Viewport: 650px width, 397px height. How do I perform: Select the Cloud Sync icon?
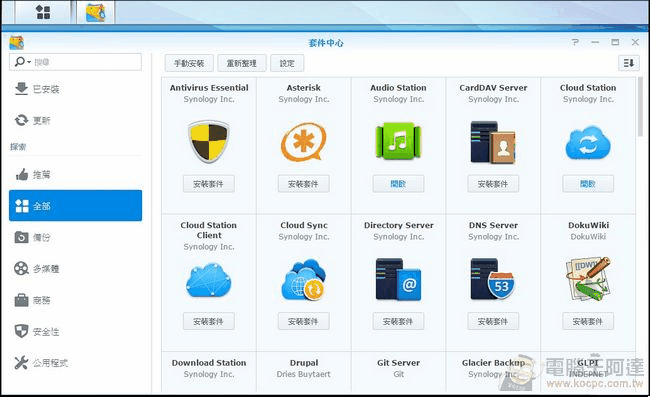coord(303,280)
